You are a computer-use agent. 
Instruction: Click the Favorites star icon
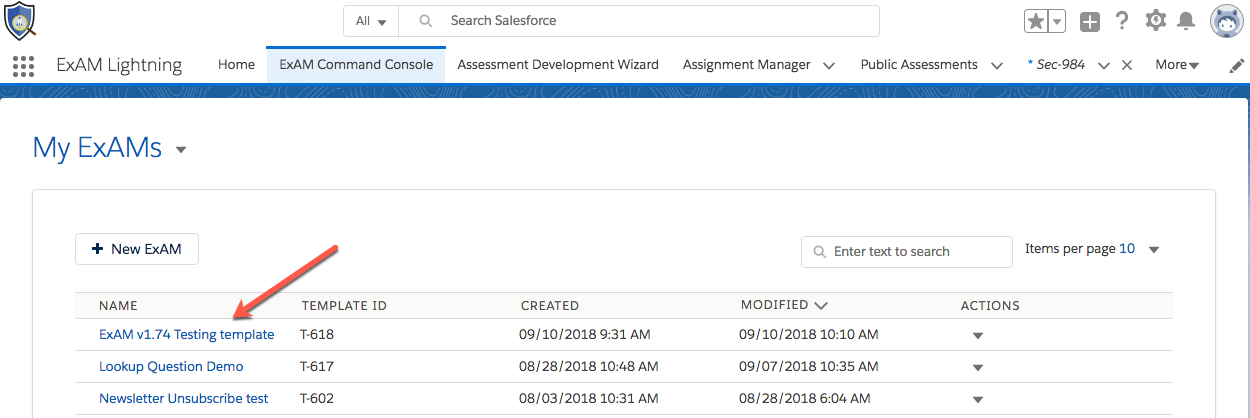coord(1036,21)
